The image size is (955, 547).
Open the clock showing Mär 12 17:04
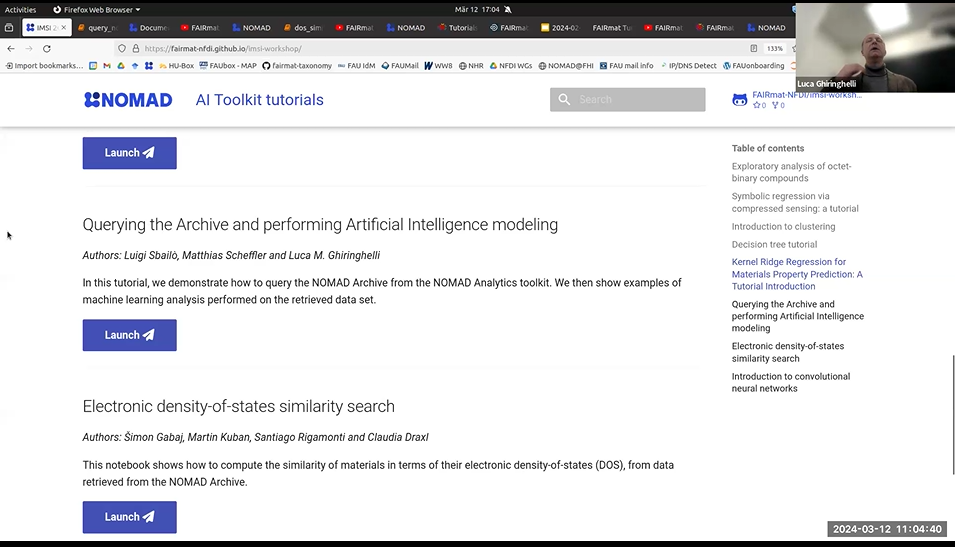pos(477,9)
